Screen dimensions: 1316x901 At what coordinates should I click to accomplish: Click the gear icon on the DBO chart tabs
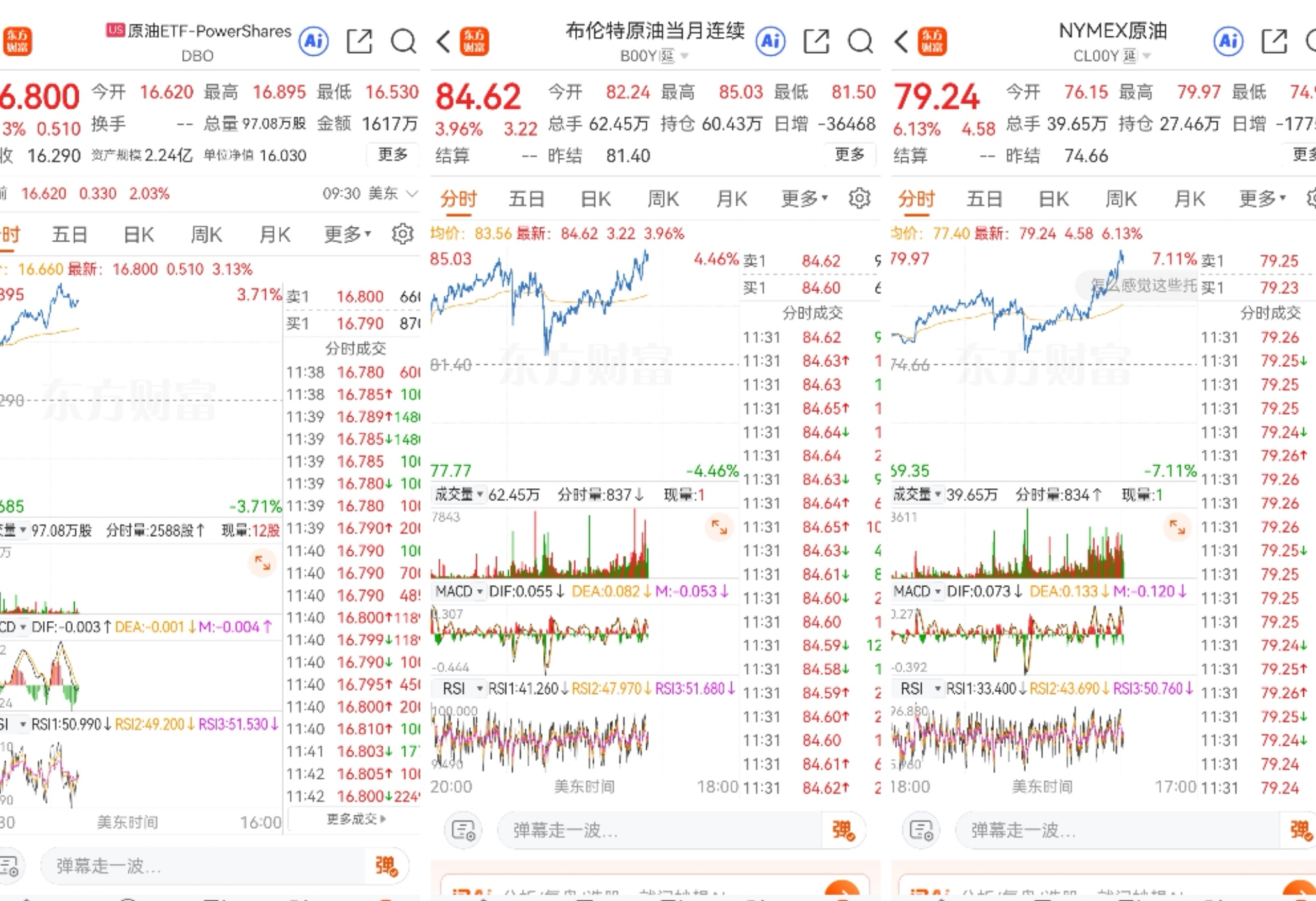(x=402, y=235)
